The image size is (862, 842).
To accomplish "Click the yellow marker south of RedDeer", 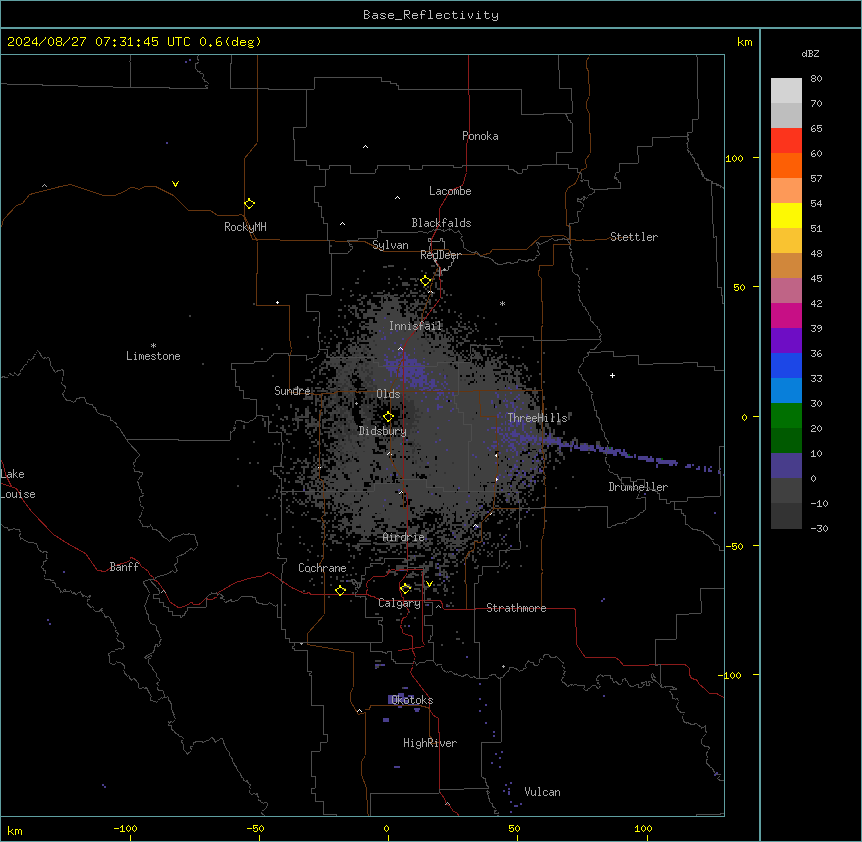I will coord(426,280).
